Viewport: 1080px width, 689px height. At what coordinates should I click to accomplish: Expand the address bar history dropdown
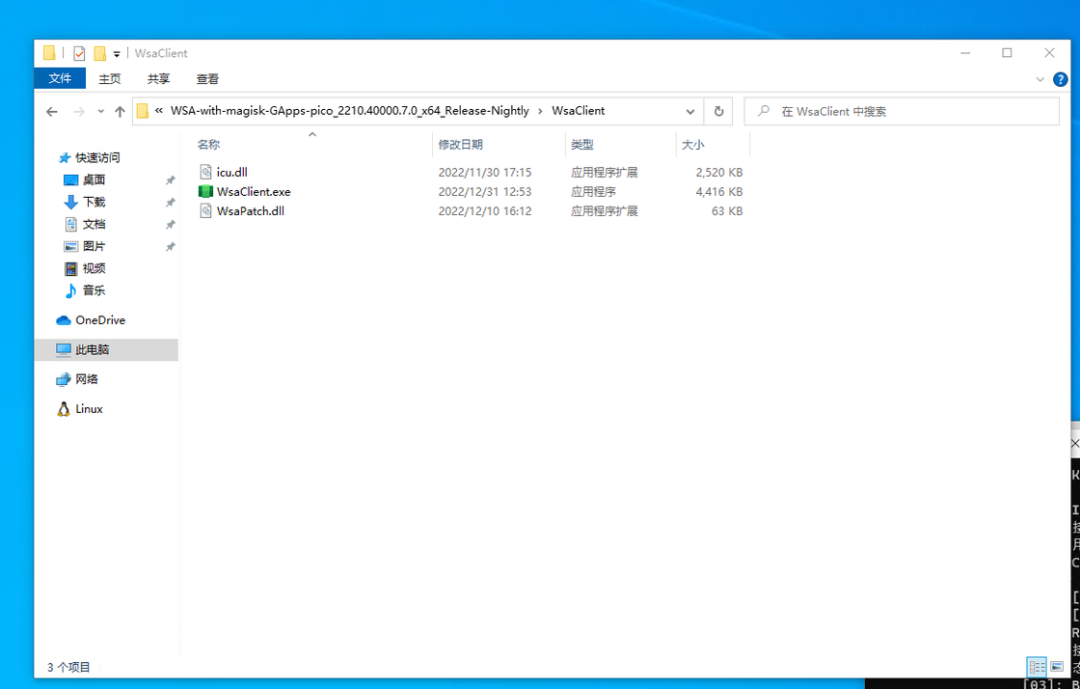point(690,111)
